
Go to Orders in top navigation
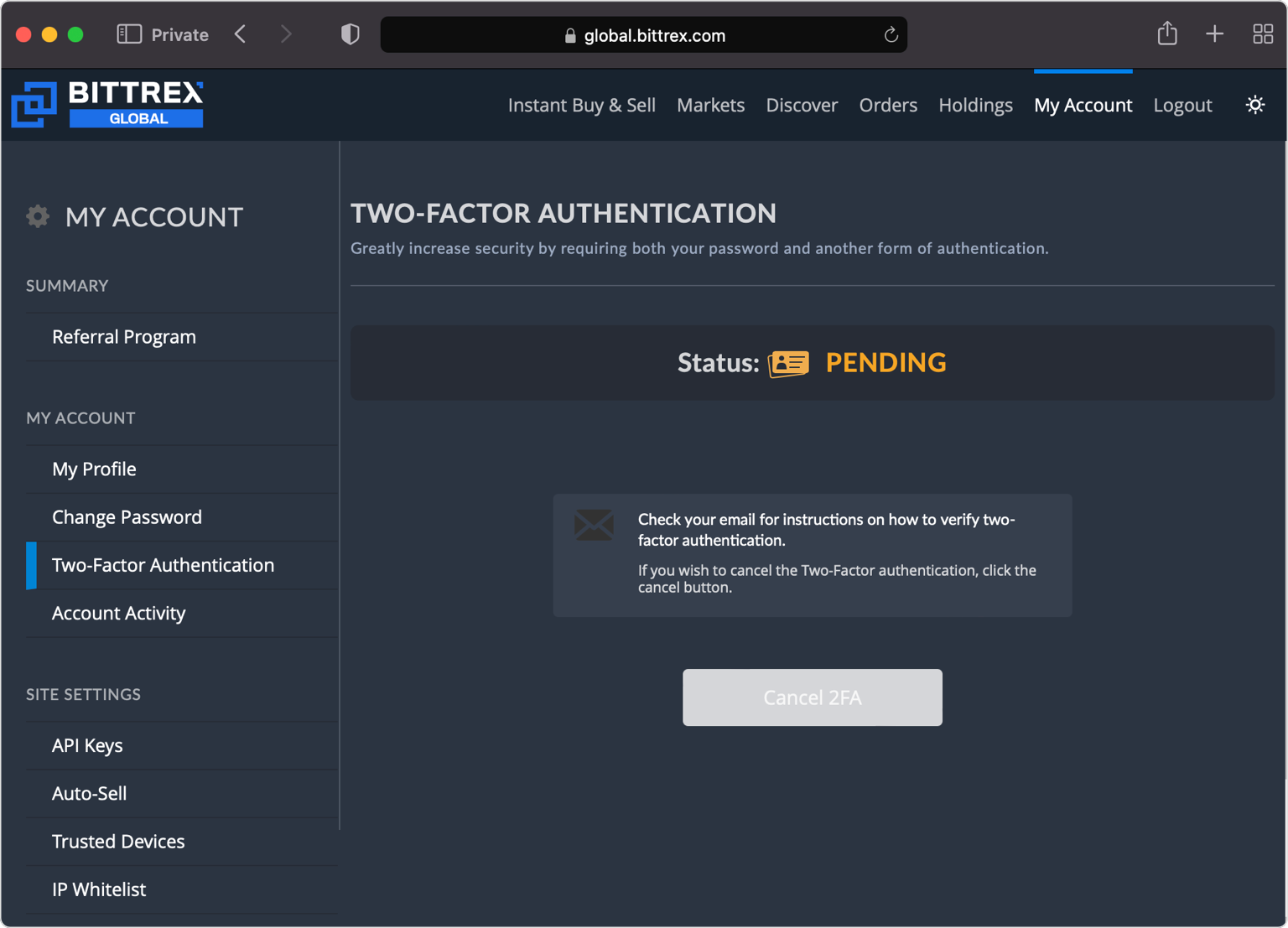tap(888, 105)
